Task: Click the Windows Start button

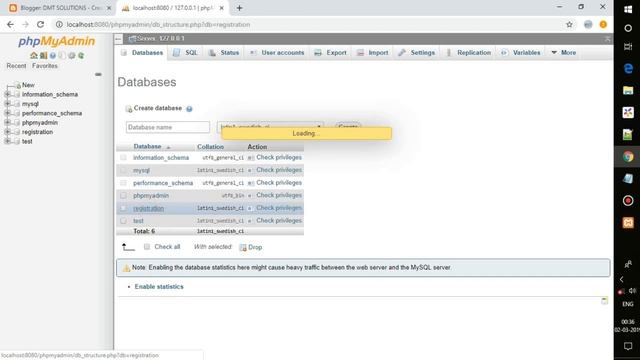Action: coord(628,9)
